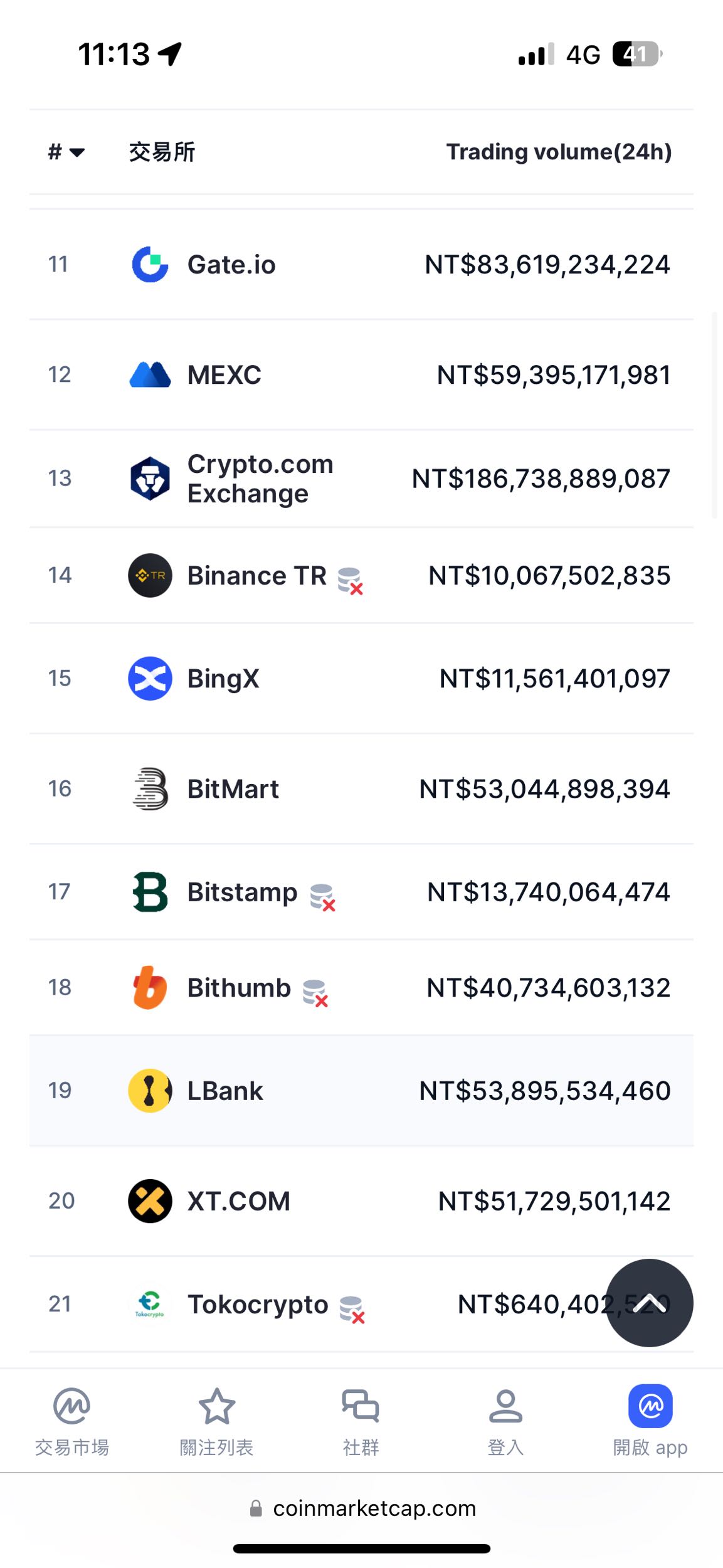The height and width of the screenshot is (1568, 723).
Task: Tap the no-reserves icon beside Binance TR
Action: click(x=350, y=580)
